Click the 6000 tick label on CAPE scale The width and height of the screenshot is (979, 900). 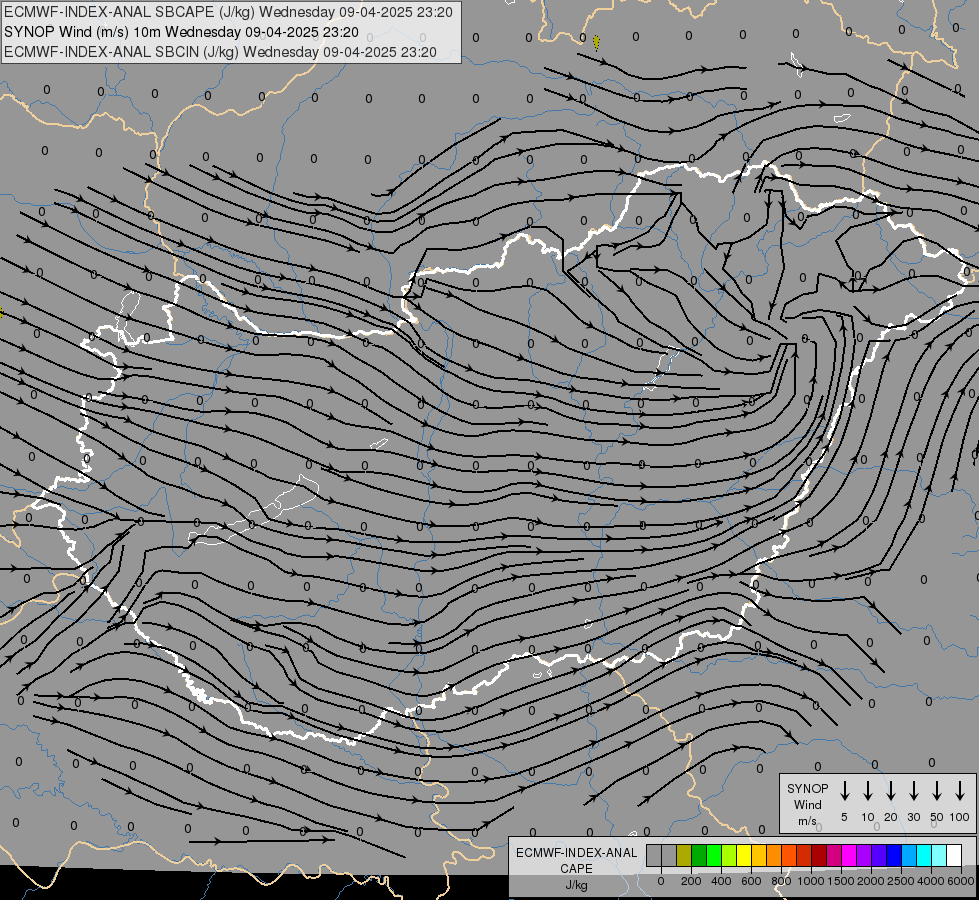(x=961, y=881)
